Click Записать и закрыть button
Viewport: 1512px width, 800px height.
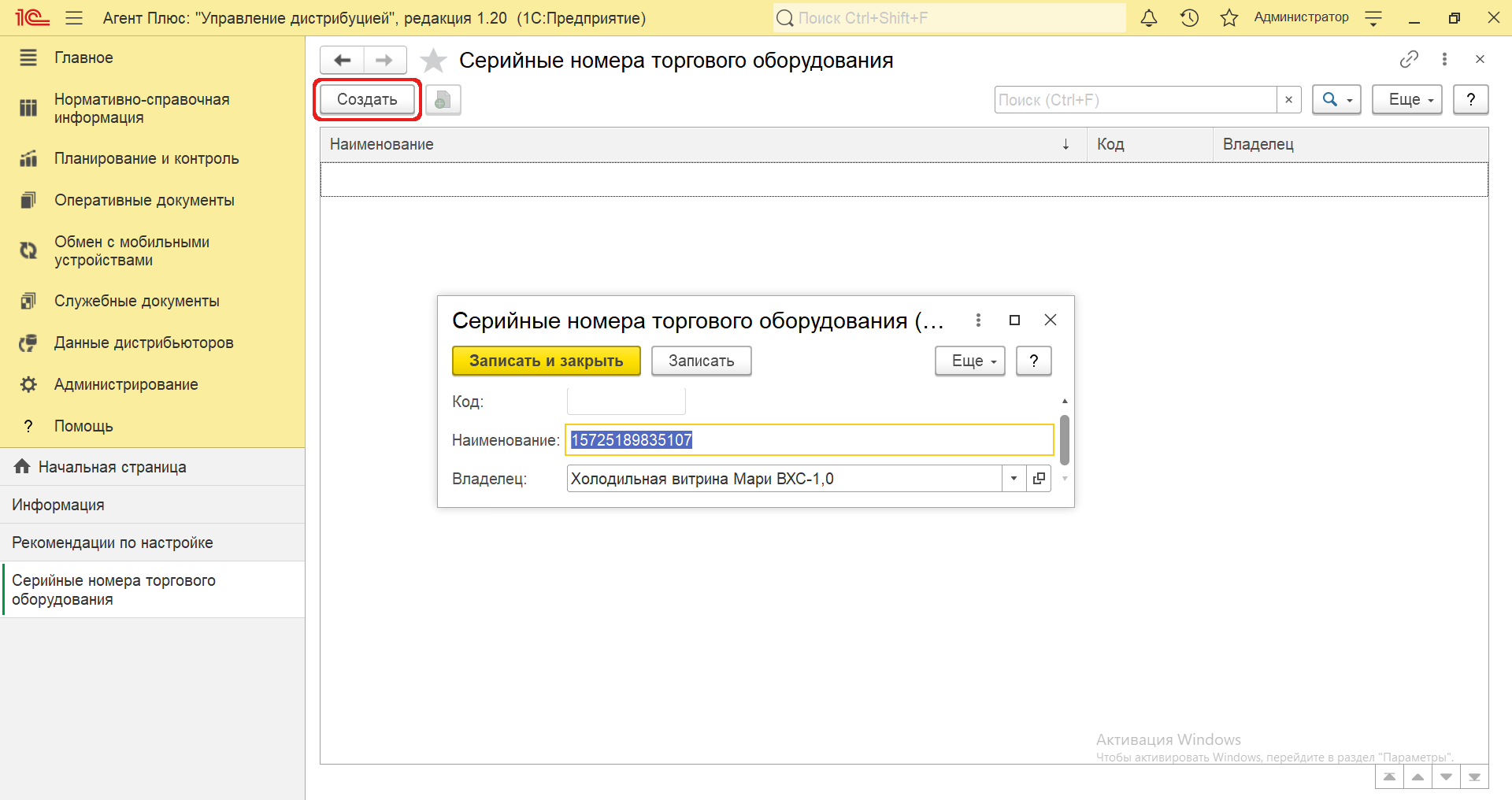point(546,361)
